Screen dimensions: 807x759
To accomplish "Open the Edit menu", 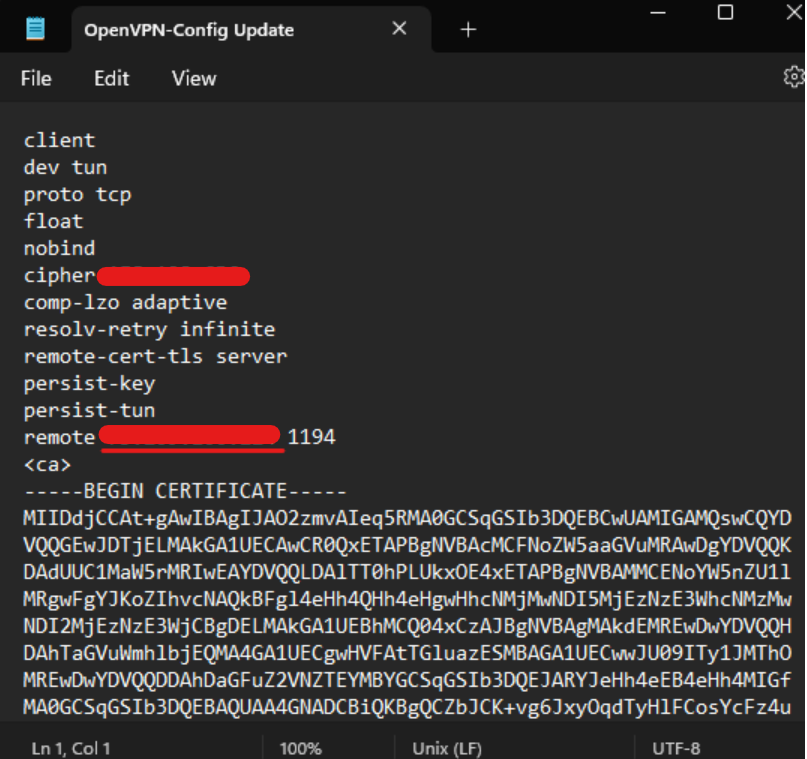I will coord(112,79).
